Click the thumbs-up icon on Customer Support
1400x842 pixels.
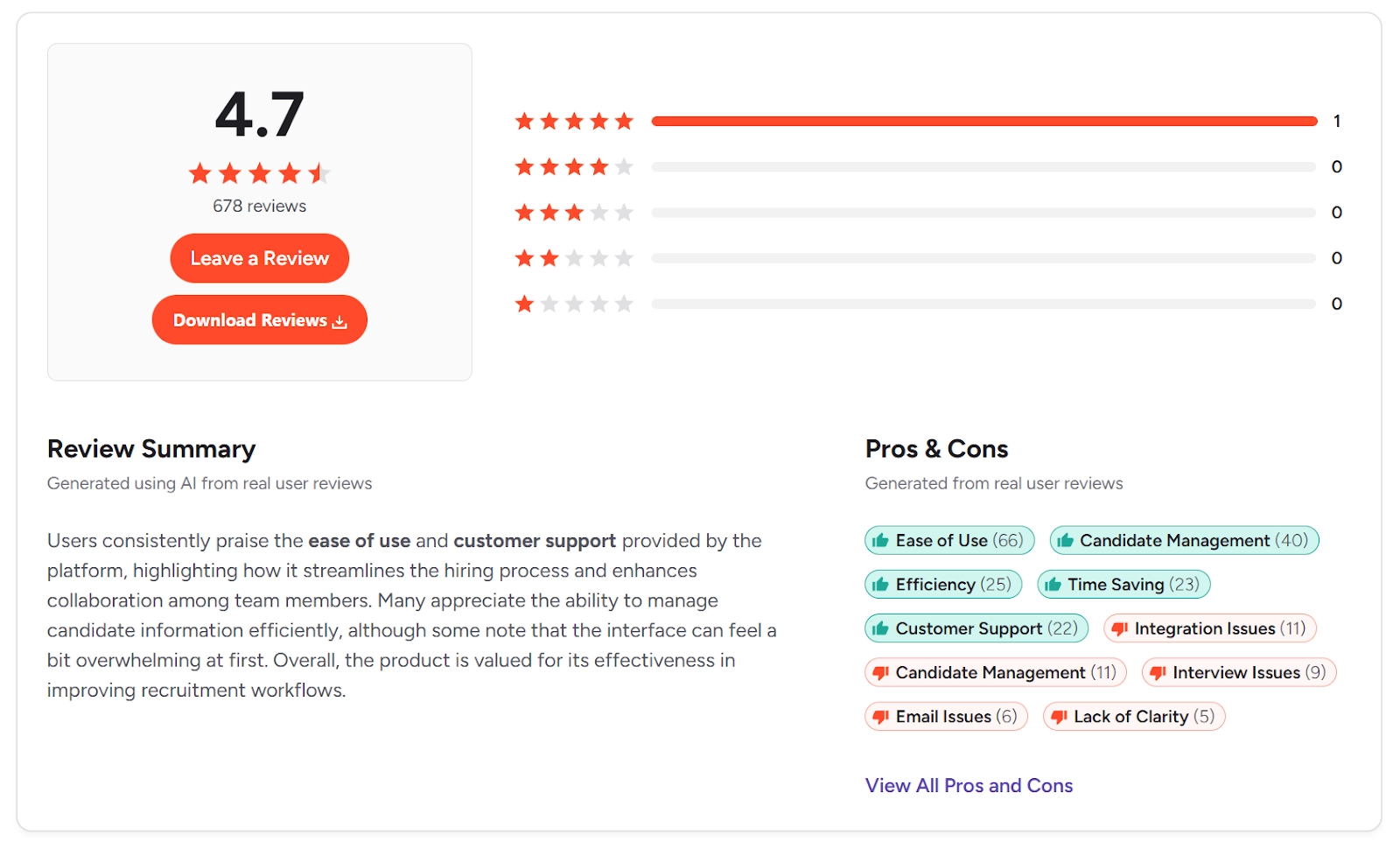(x=879, y=628)
